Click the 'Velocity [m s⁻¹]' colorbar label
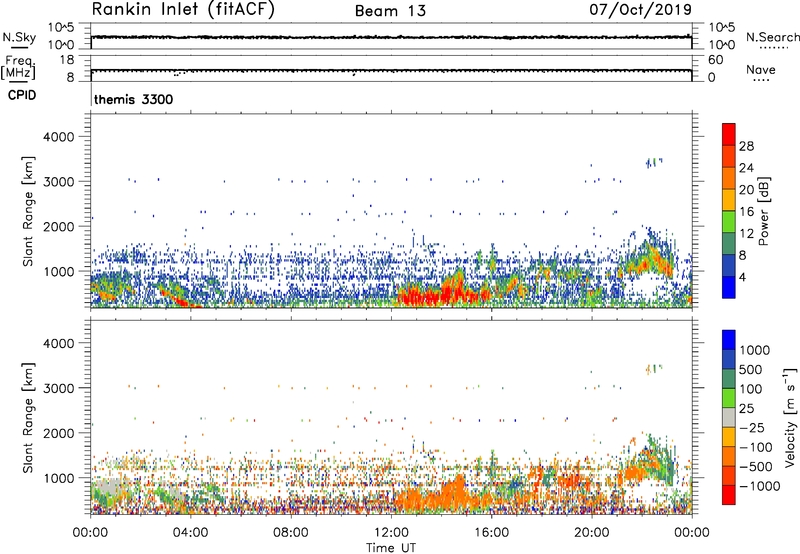 790,418
